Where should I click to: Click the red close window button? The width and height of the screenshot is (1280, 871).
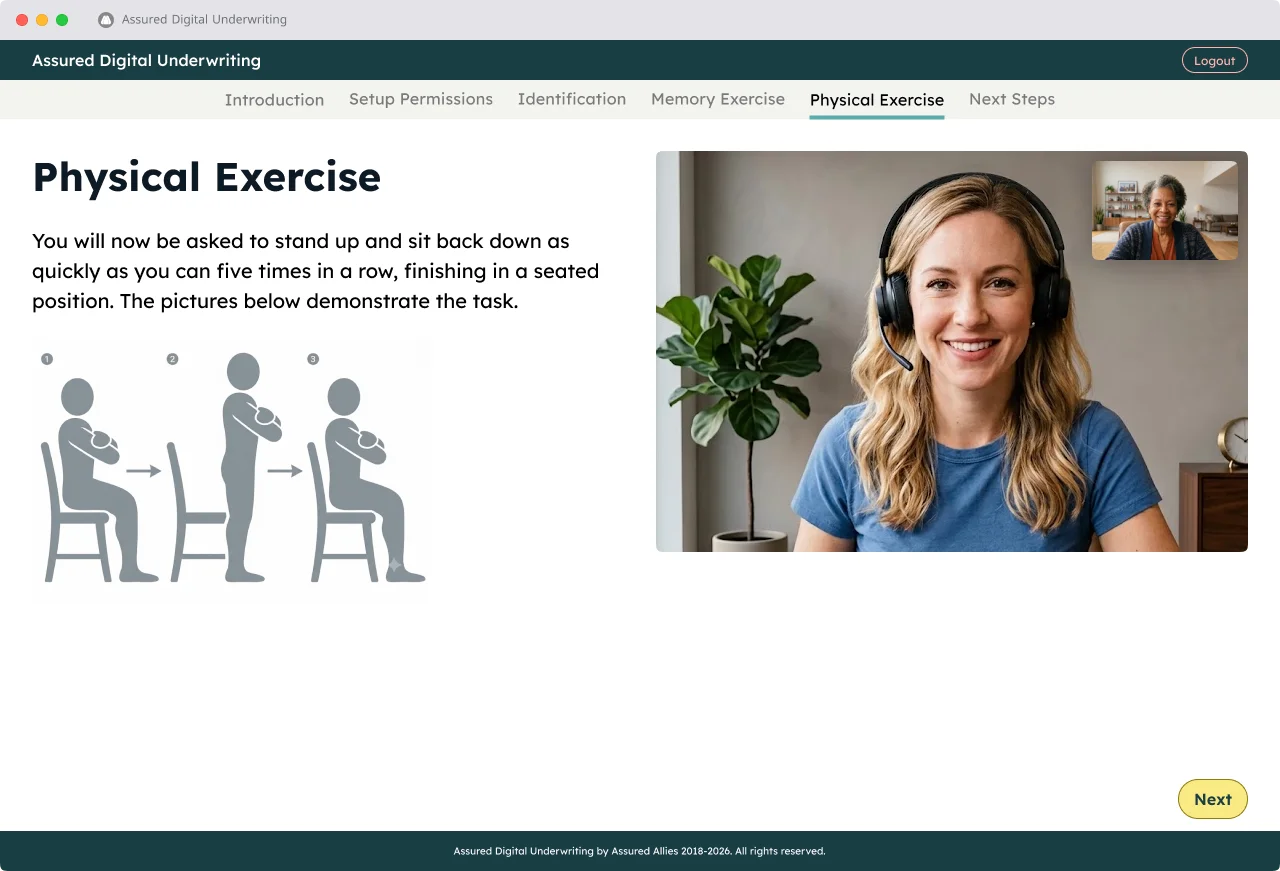(x=22, y=20)
